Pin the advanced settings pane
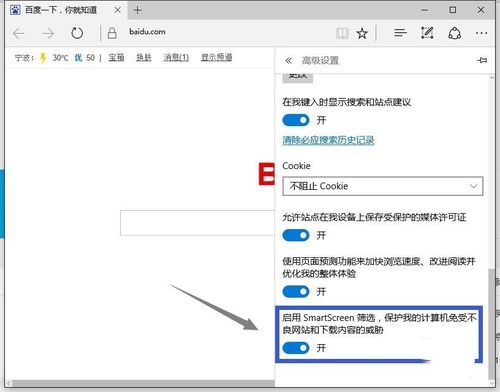This screenshot has width=500, height=392. coord(482,60)
